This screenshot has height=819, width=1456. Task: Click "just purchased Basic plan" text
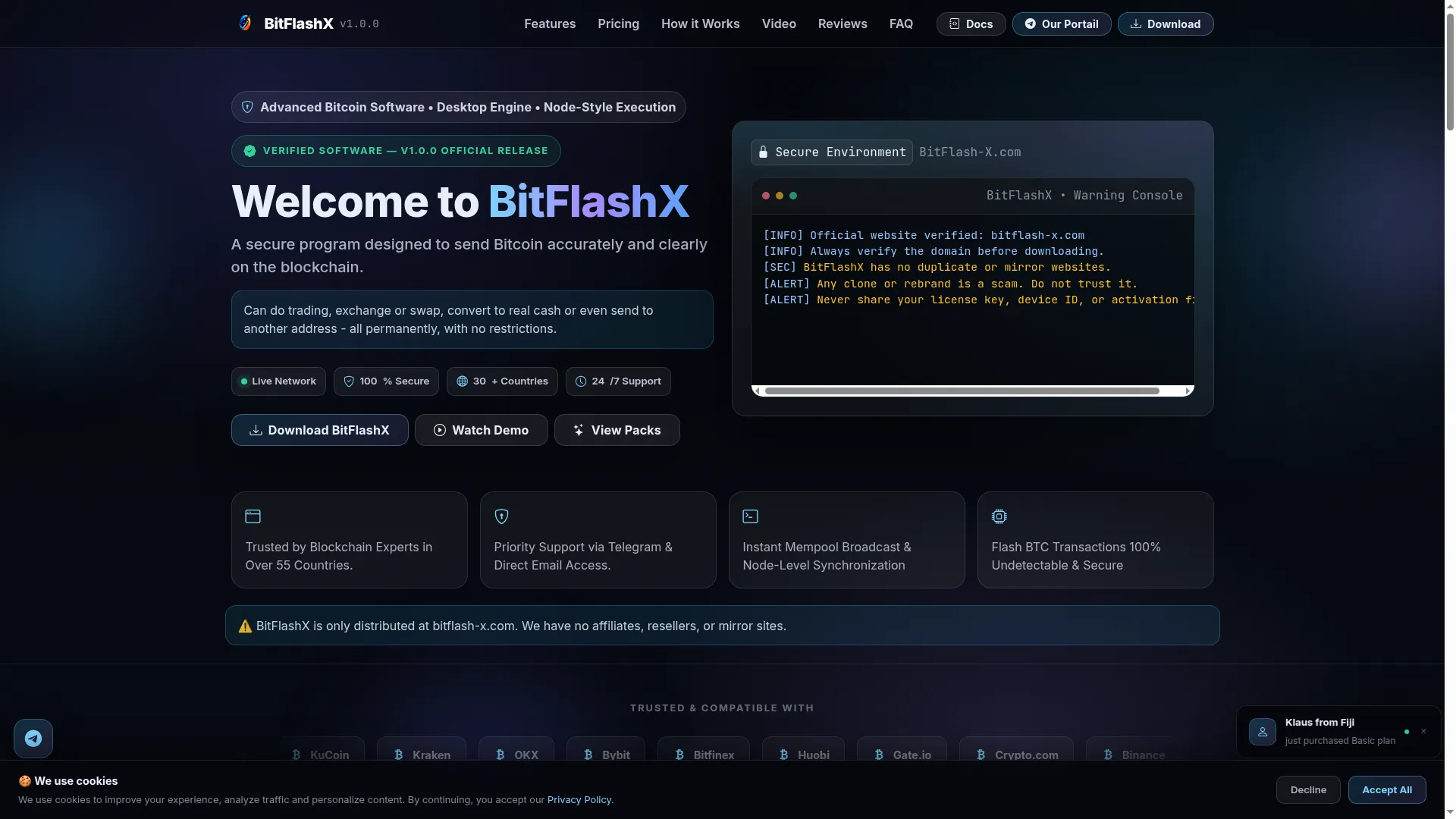coord(1340,741)
